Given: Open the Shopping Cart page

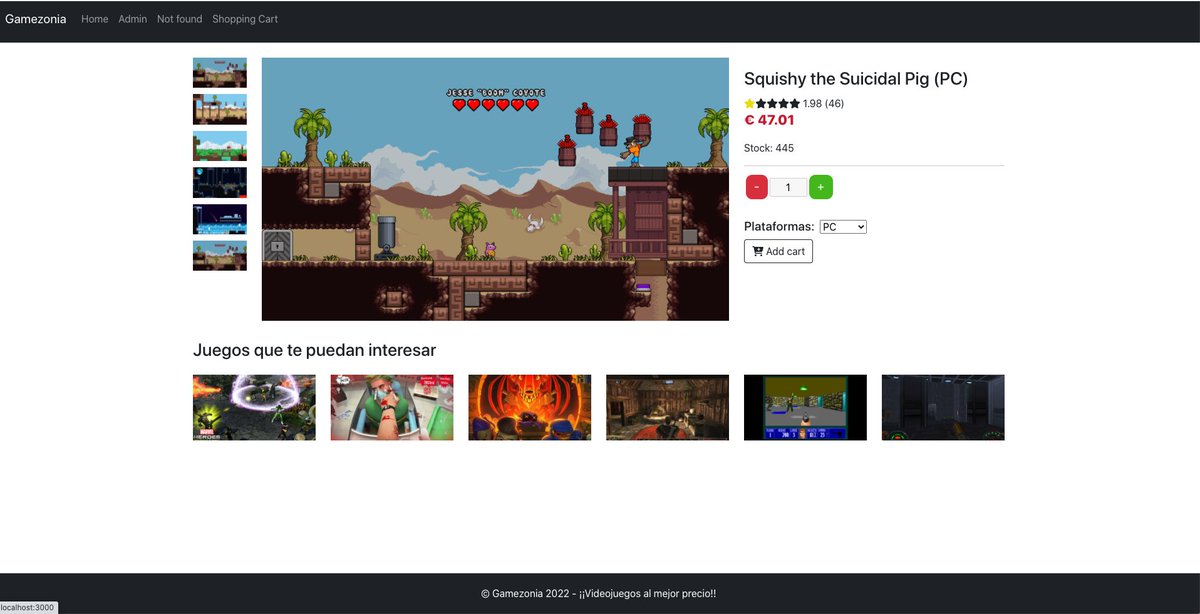Looking at the screenshot, I should 245,19.
